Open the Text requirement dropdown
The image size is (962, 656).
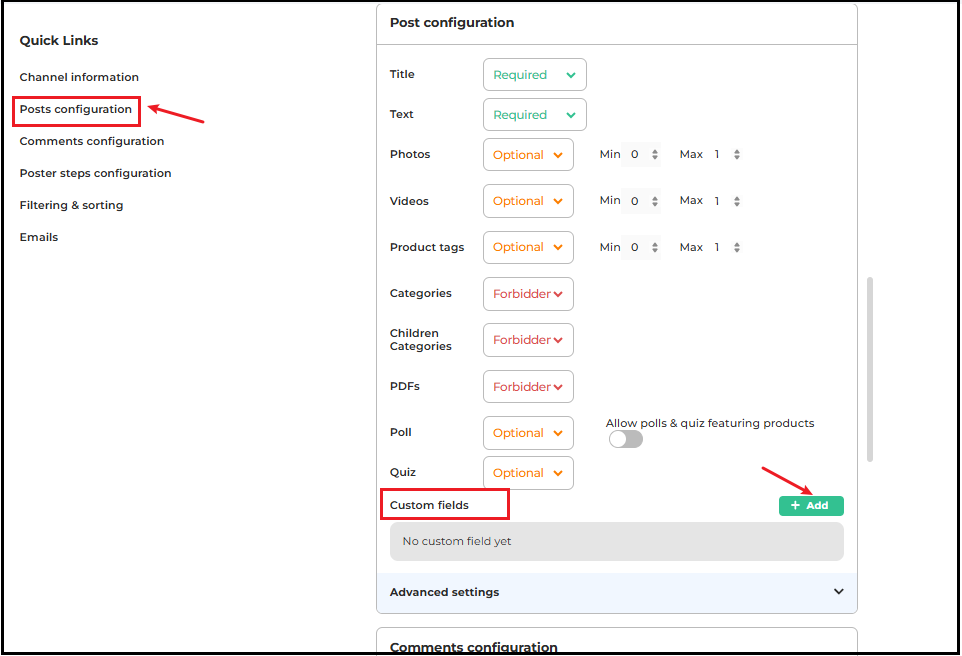point(534,115)
